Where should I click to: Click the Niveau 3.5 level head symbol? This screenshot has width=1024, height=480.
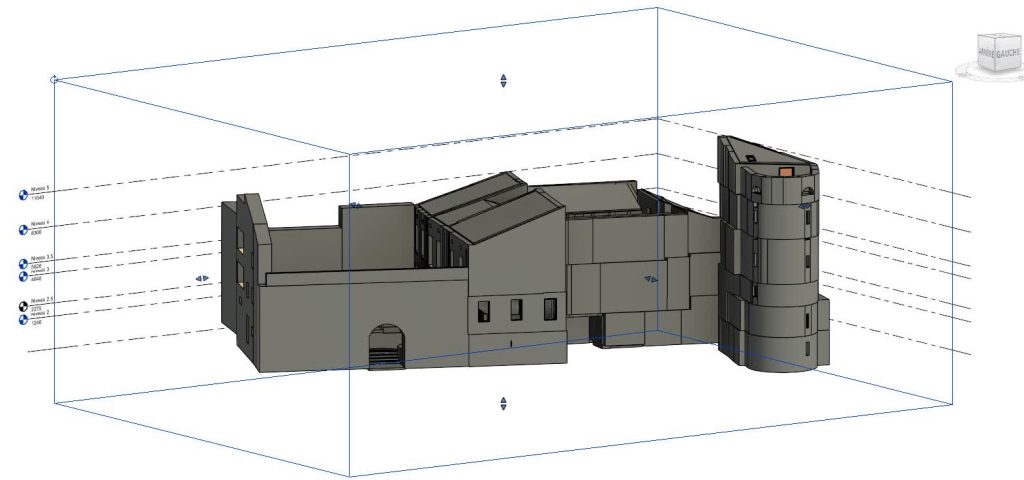(24, 263)
